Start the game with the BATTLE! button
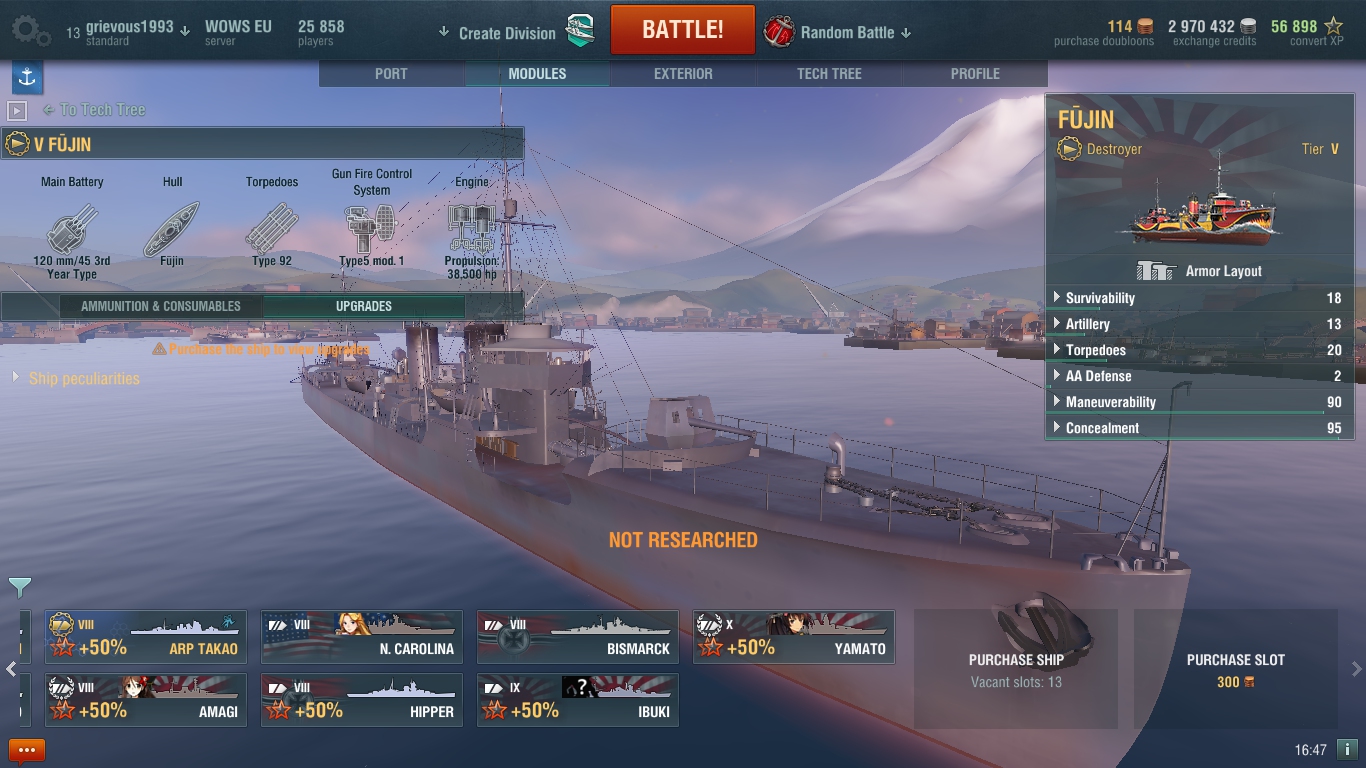Viewport: 1366px width, 768px height. pos(683,30)
